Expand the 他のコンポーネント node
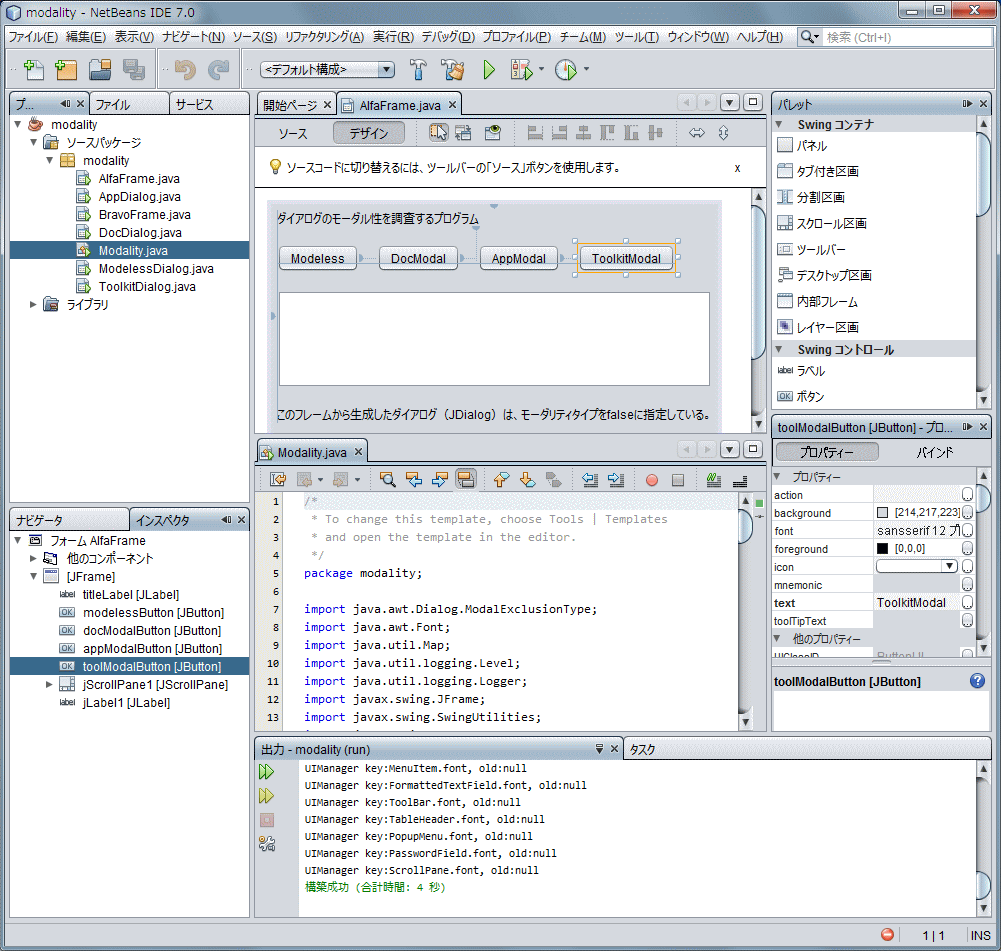This screenshot has width=1001, height=951. [x=34, y=558]
